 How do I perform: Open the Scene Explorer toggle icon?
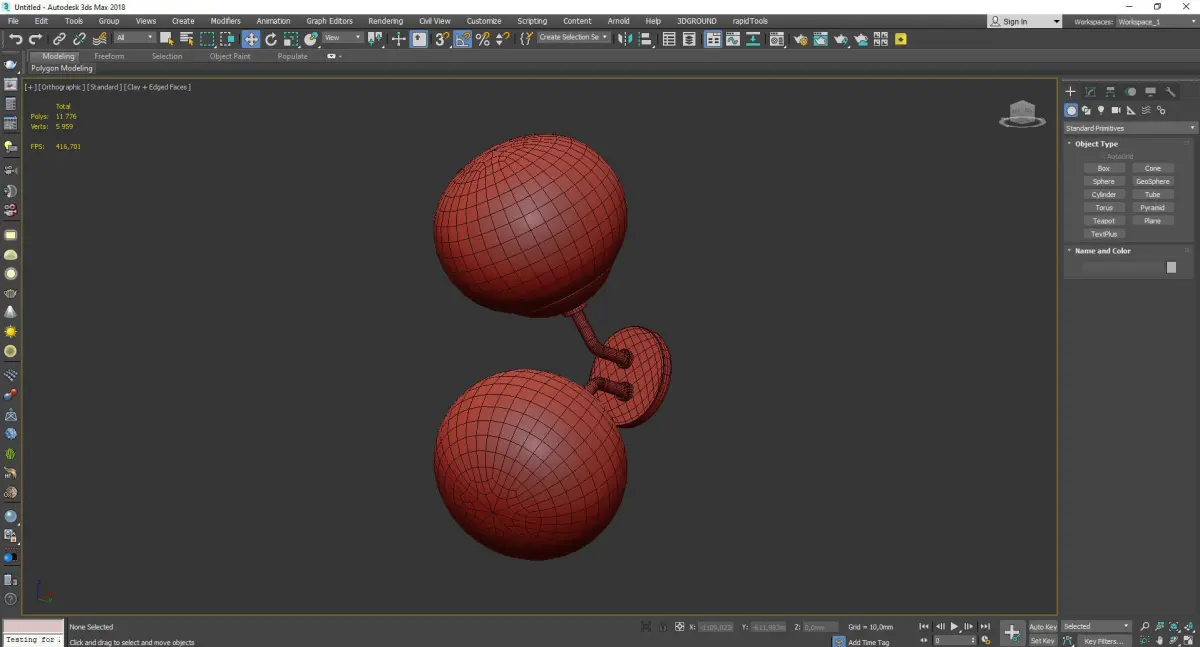point(669,39)
